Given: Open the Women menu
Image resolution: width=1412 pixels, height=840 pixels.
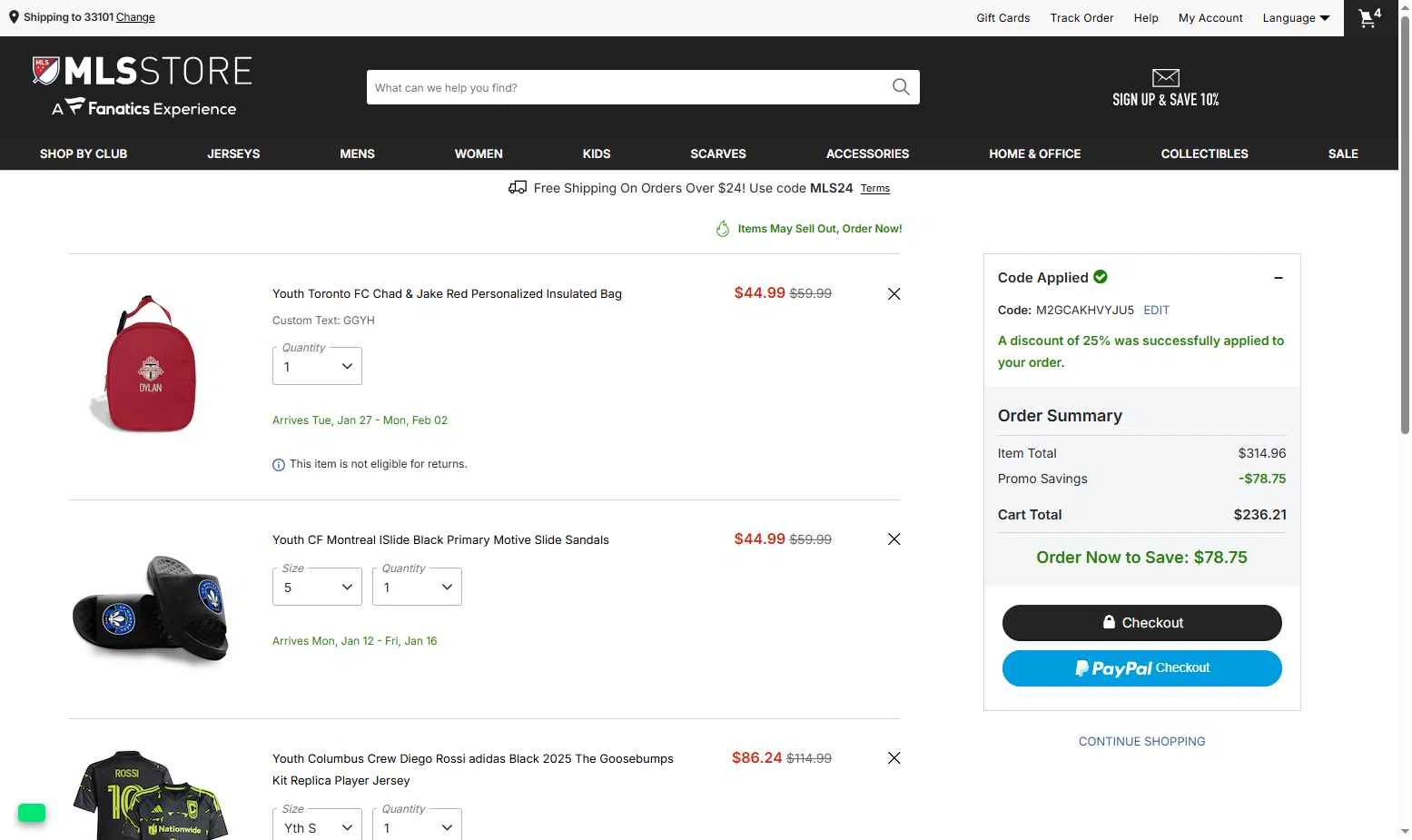Looking at the screenshot, I should coord(479,153).
